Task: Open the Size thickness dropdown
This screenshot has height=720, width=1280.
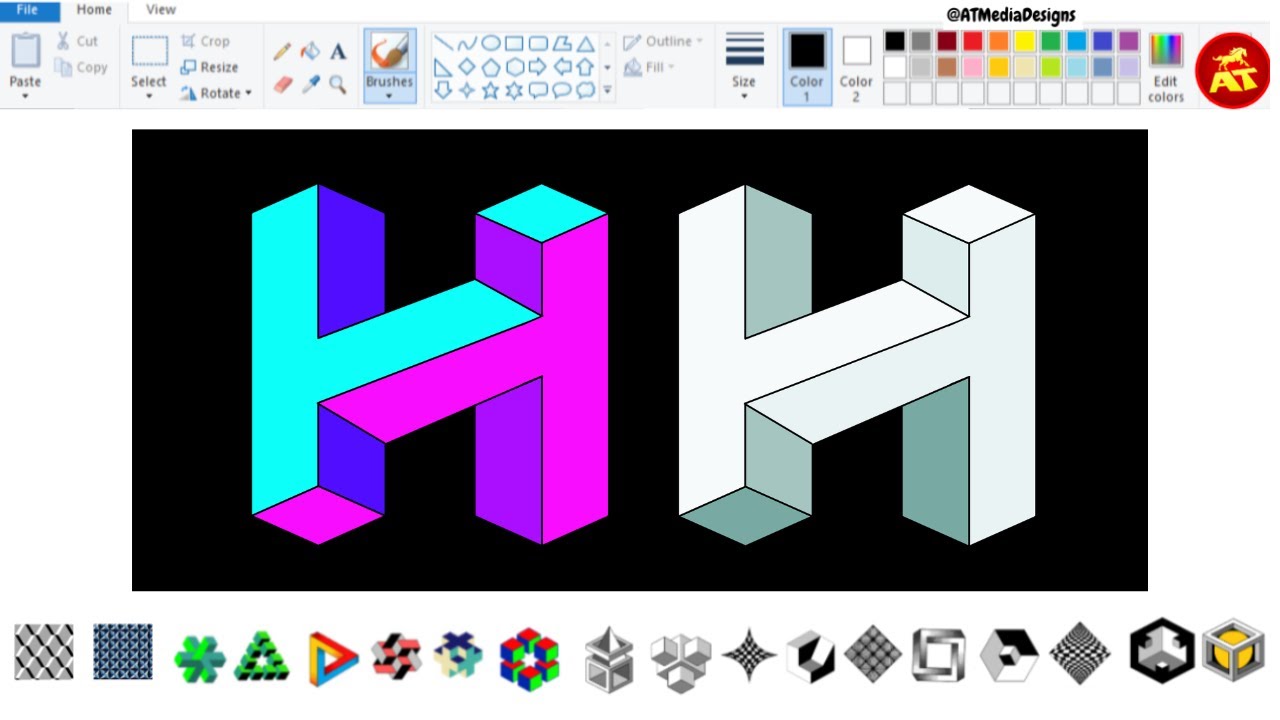Action: (x=744, y=96)
